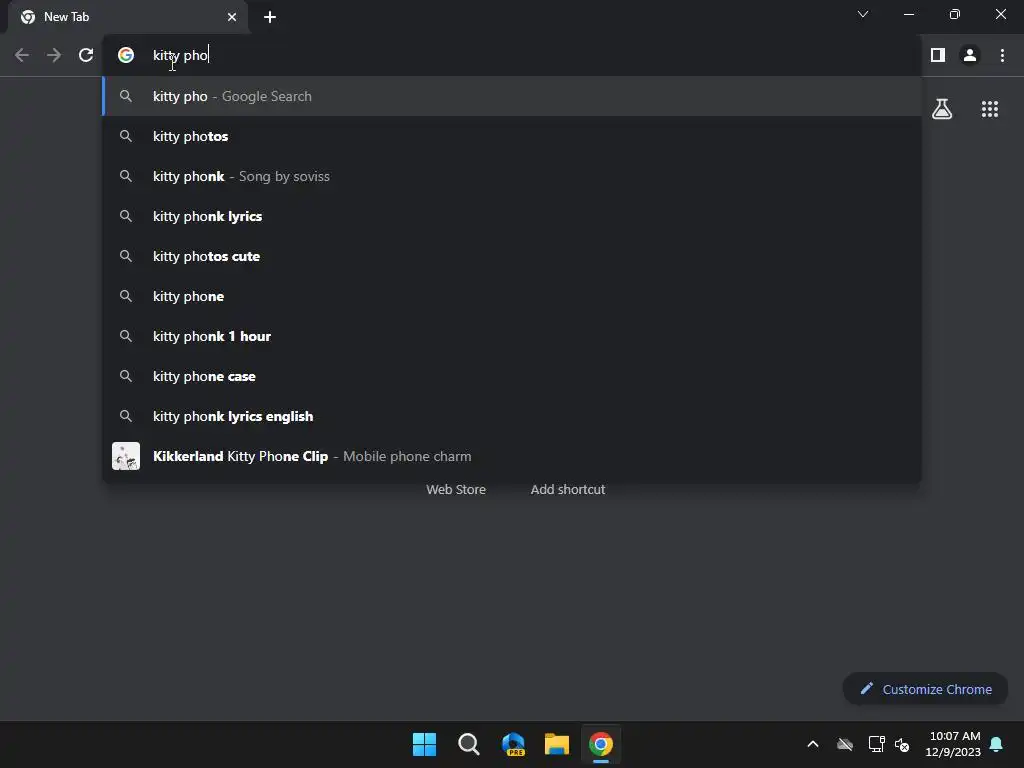Open Chrome three-dot menu
The height and width of the screenshot is (768, 1024).
pyautogui.click(x=1002, y=56)
